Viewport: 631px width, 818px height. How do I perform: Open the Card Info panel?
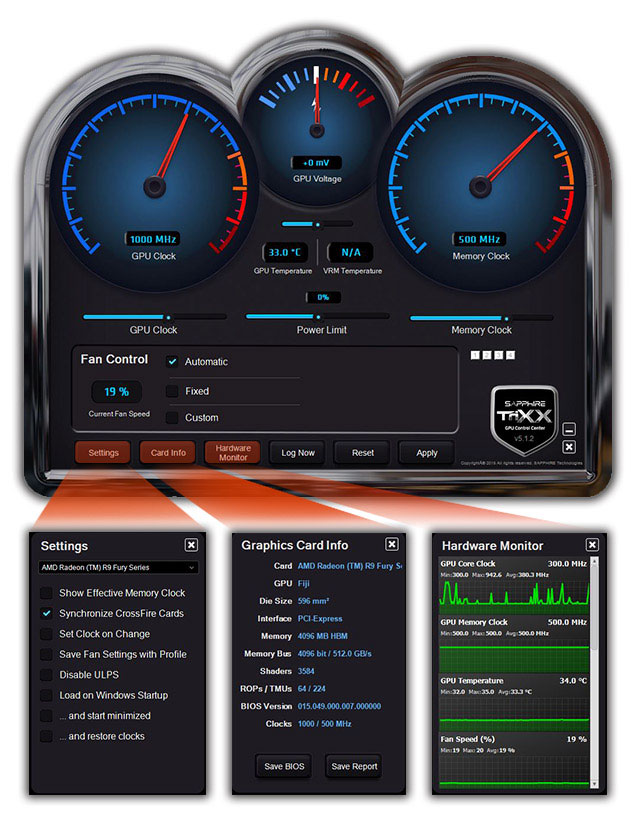[168, 453]
